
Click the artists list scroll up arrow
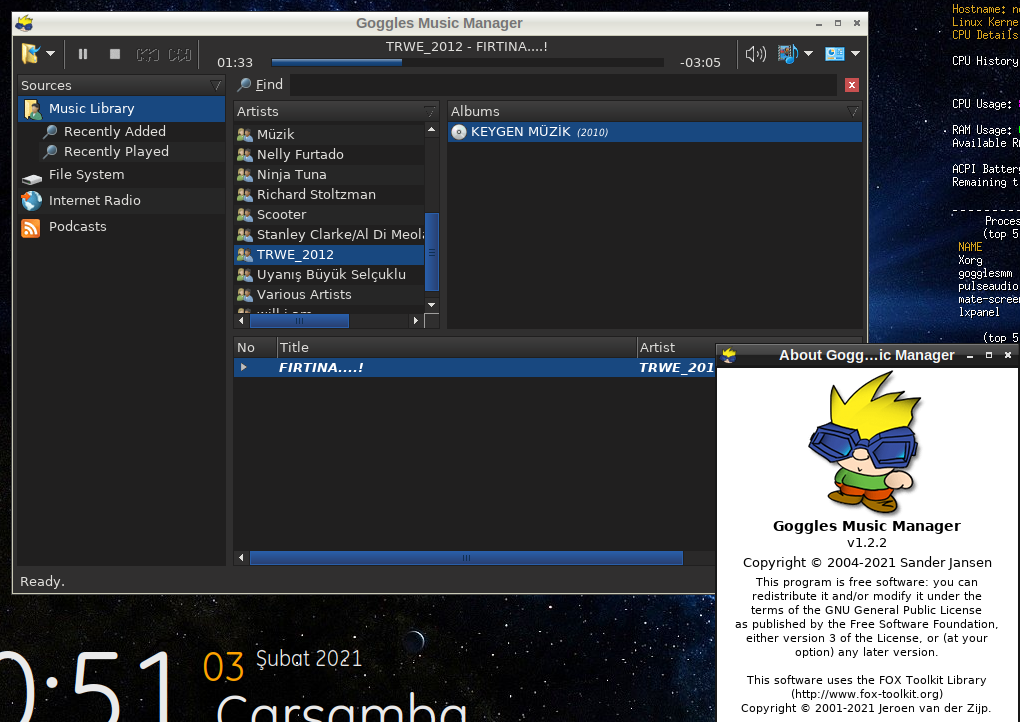(431, 130)
